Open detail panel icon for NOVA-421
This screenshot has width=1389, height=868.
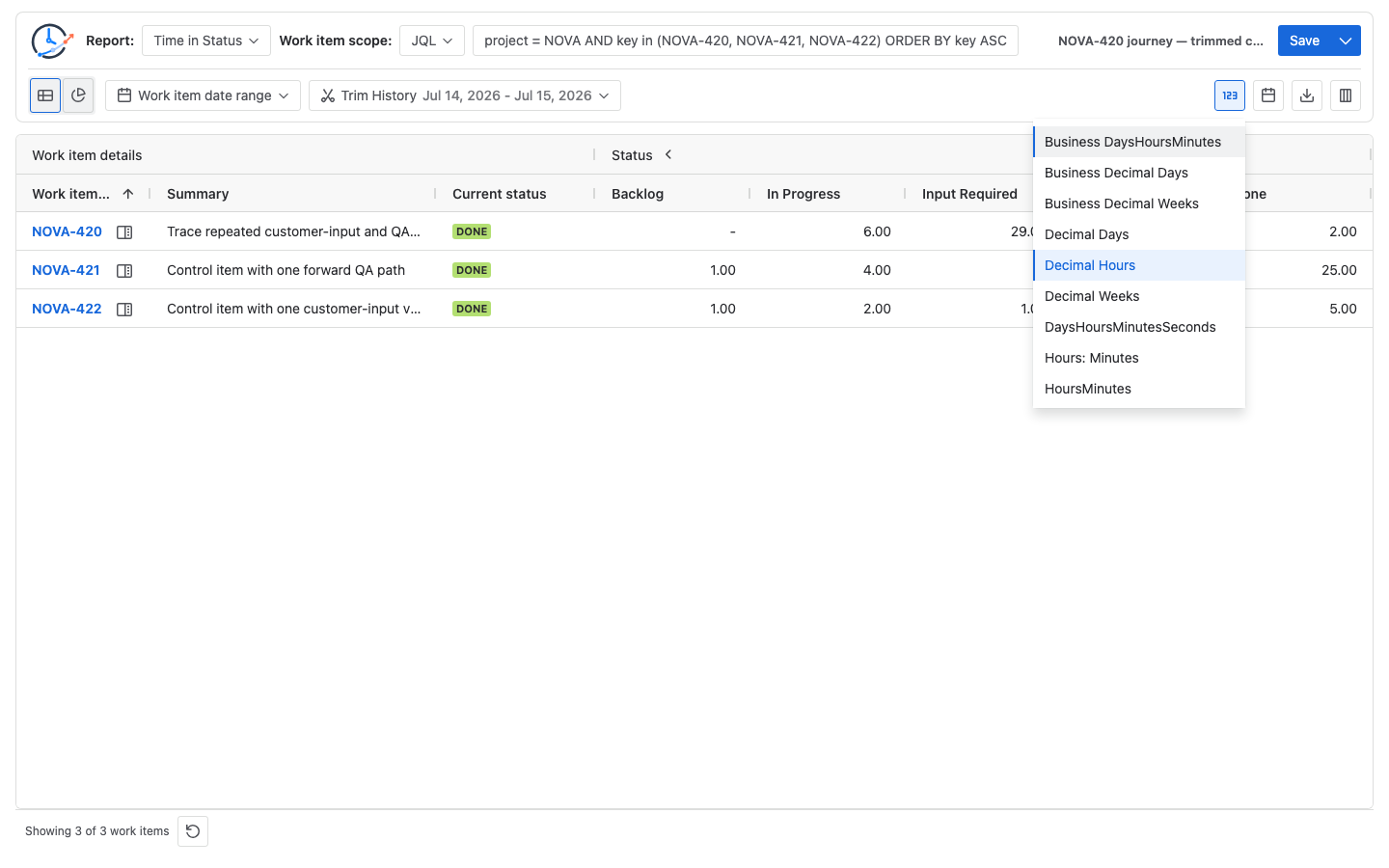124,271
